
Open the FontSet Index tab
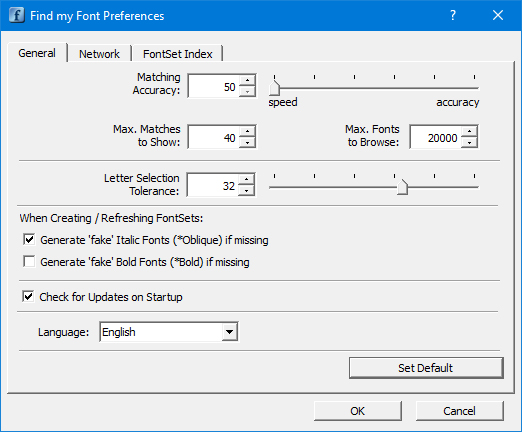[x=178, y=54]
